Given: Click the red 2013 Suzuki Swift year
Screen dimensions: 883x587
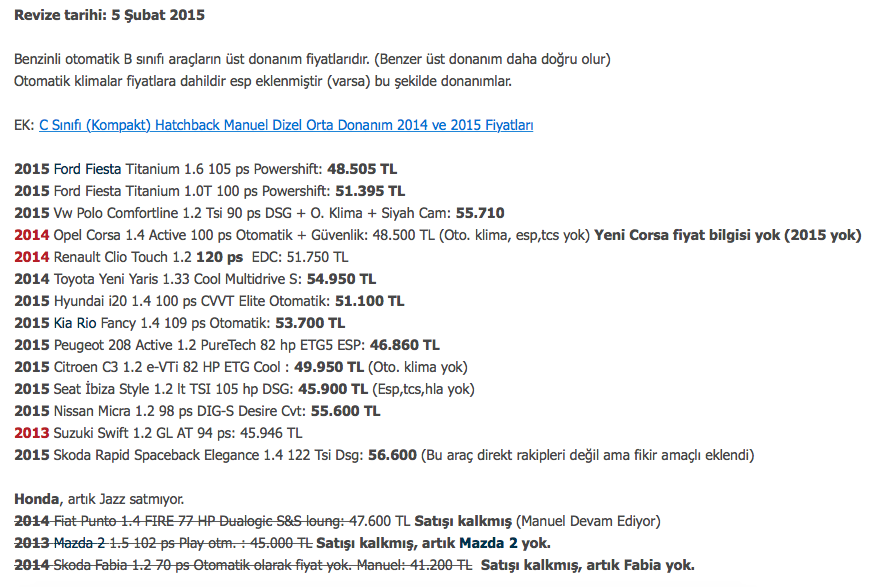Looking at the screenshot, I should pos(31,433).
